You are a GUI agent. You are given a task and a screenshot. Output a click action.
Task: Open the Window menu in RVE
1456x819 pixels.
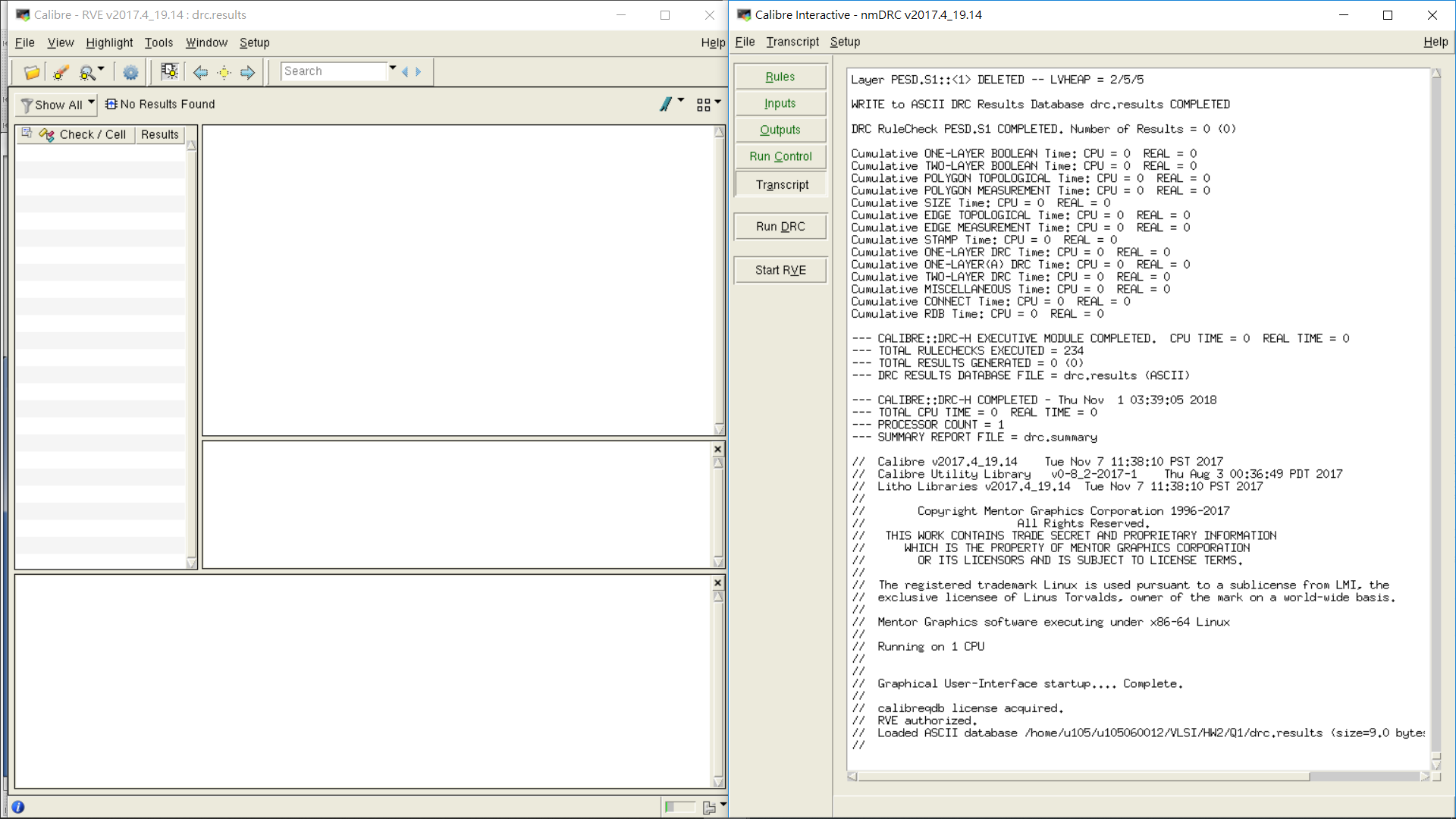coord(206,42)
